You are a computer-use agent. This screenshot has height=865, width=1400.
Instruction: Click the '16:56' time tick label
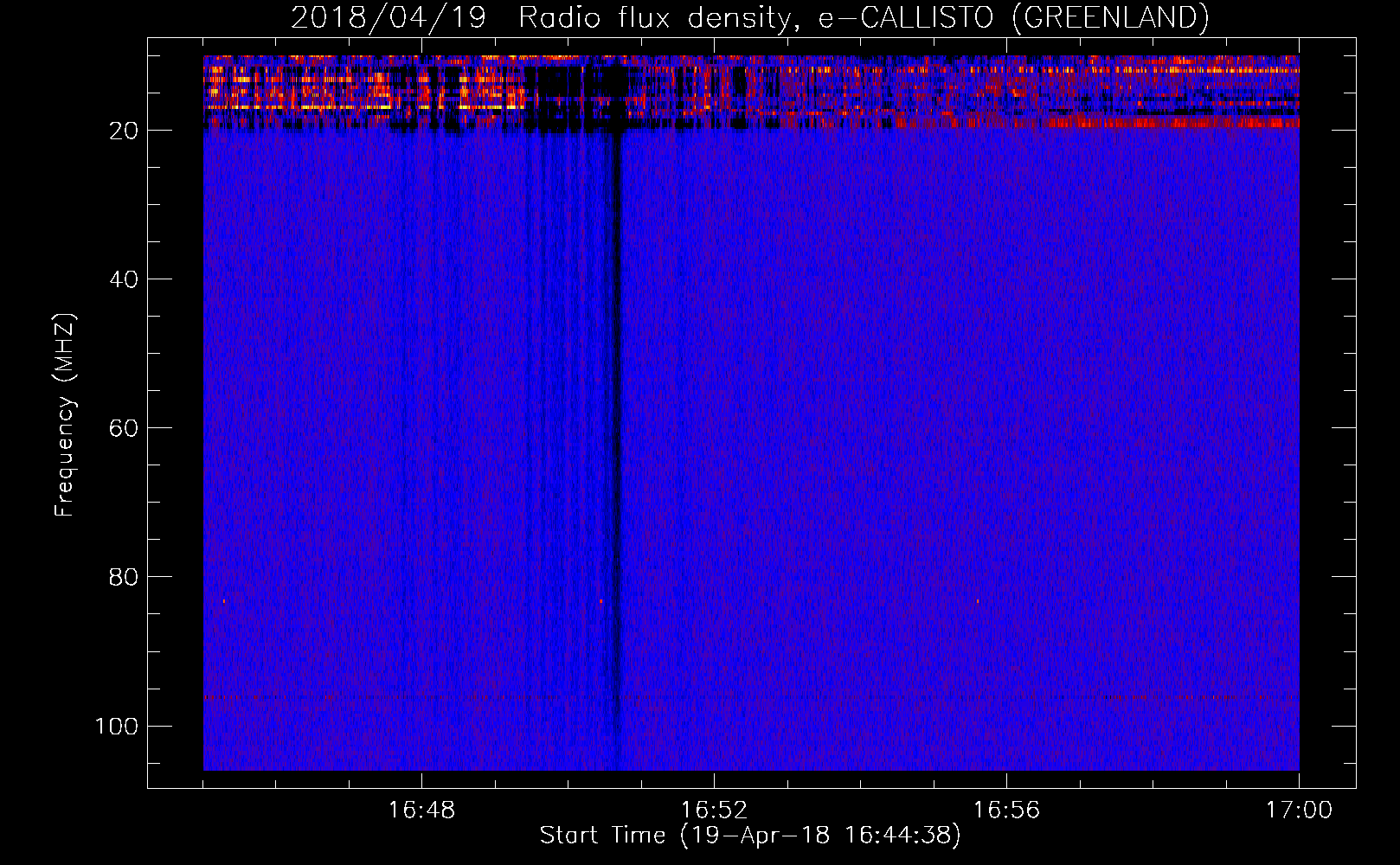click(1006, 811)
